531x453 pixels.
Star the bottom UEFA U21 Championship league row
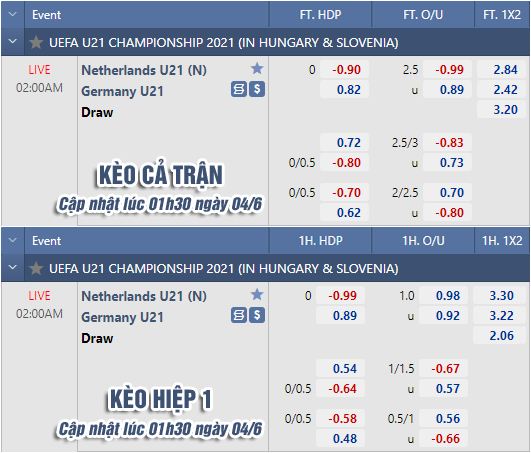36,268
